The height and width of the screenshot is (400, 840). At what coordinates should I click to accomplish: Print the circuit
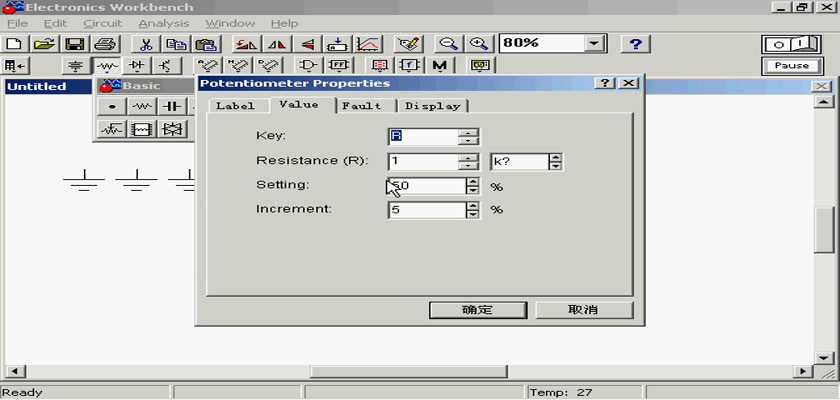click(x=105, y=44)
